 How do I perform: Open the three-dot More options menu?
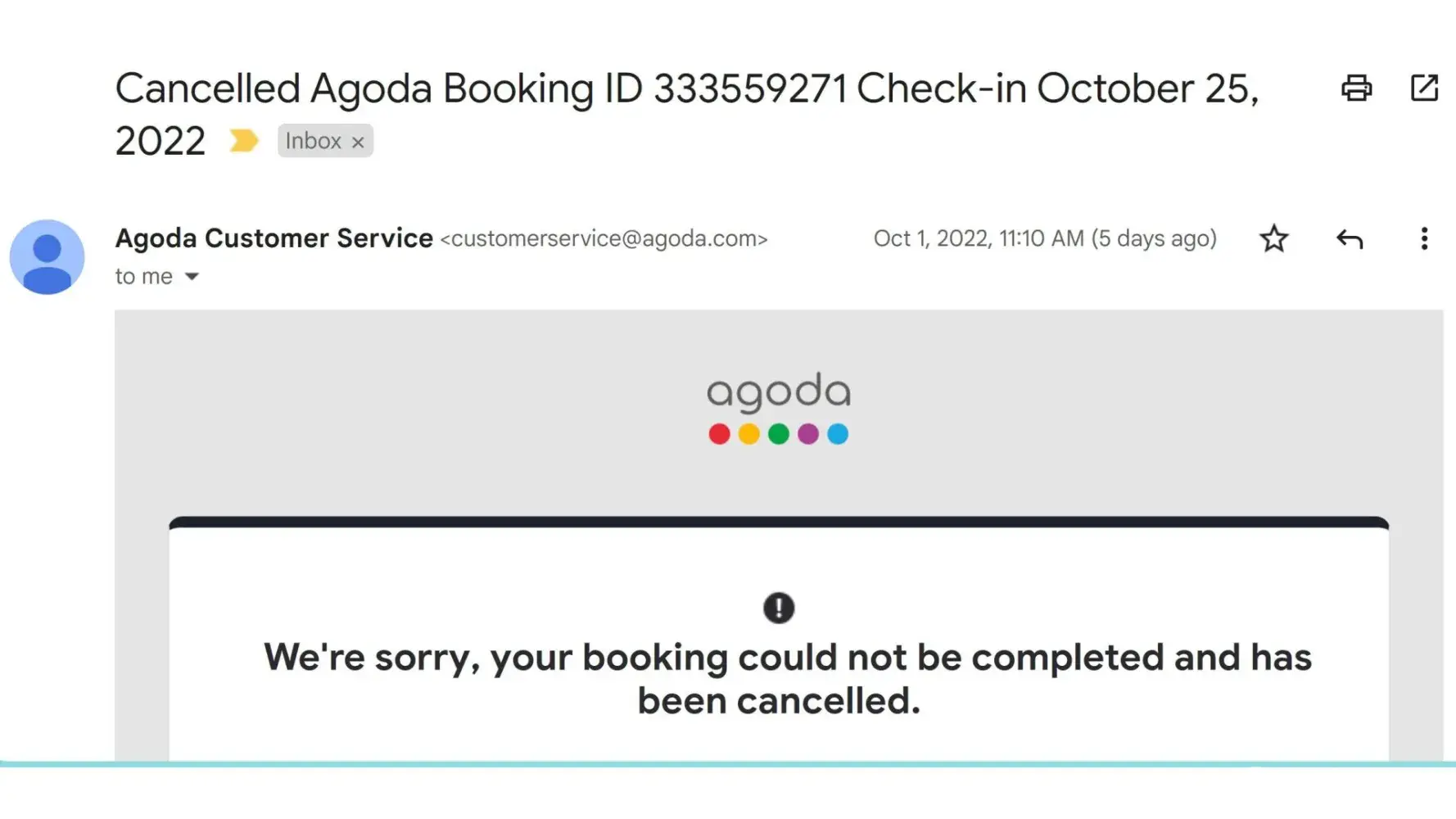[x=1424, y=239]
